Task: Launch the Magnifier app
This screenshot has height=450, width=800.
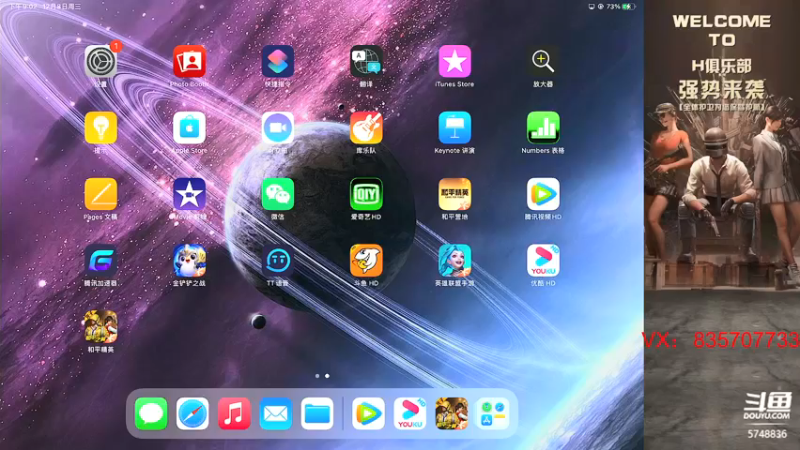Action: pos(543,61)
